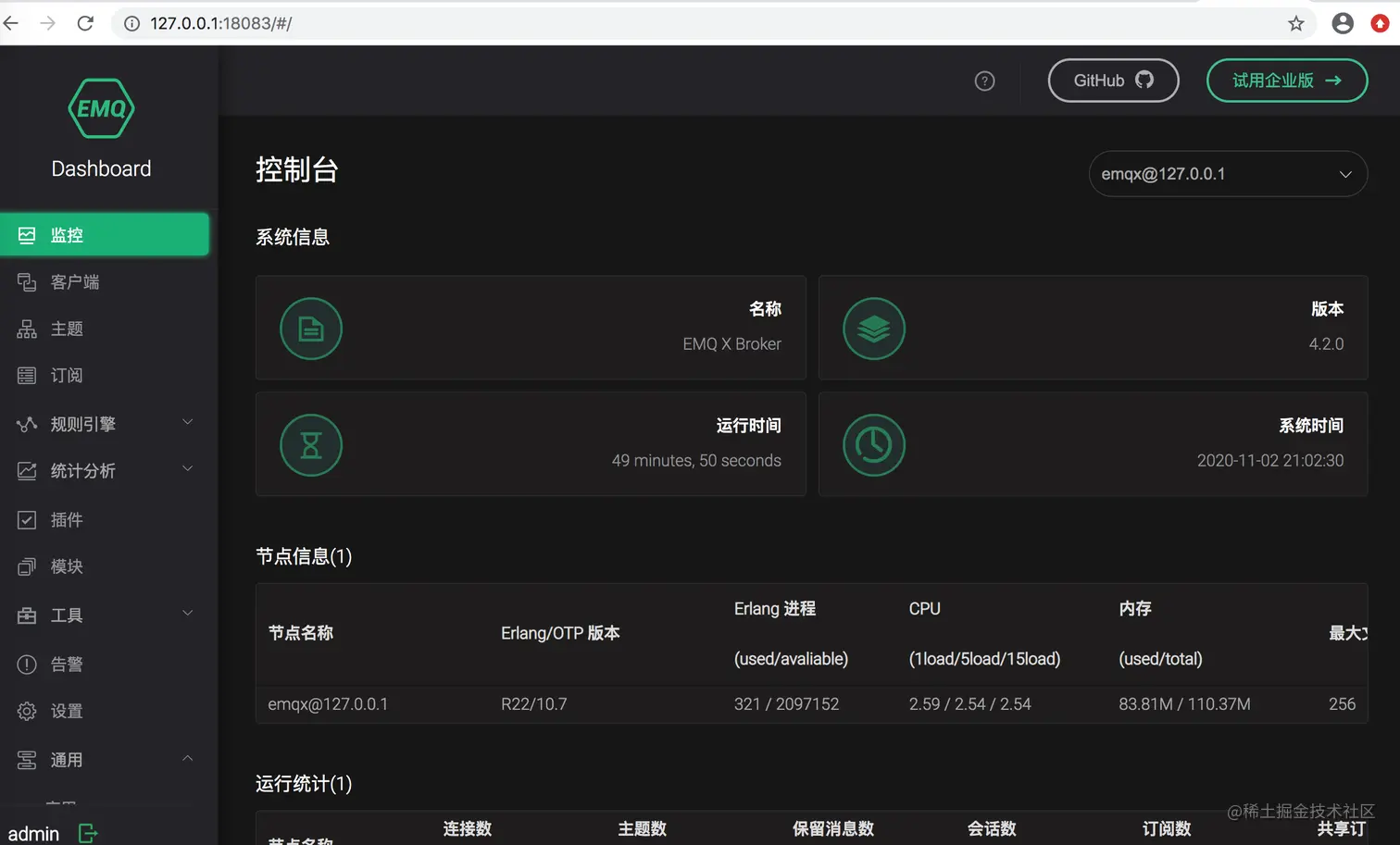Viewport: 1400px width, 845px height.
Task: Click the 321 / 2097152 process cell
Action: pos(786,704)
